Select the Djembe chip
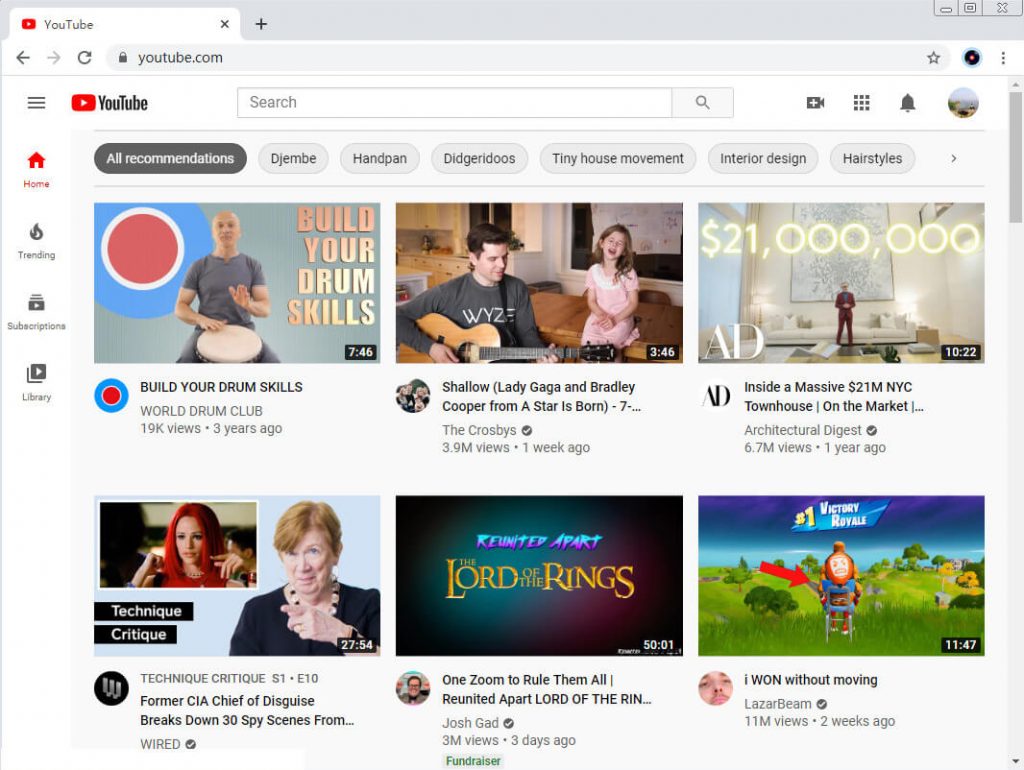The image size is (1024, 770). [293, 159]
